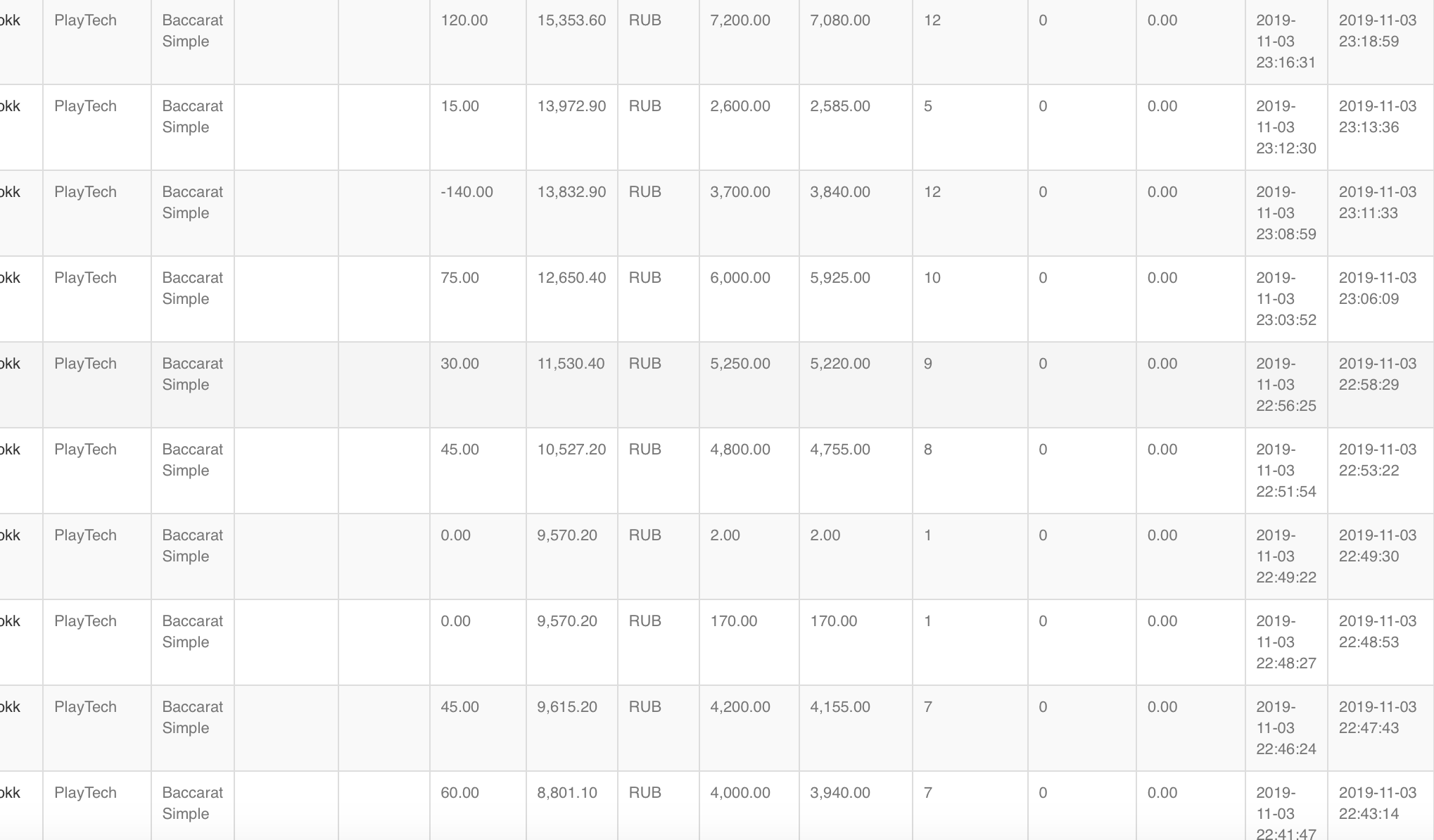Select the -140.00 negative amount cell
Image resolution: width=1434 pixels, height=840 pixels.
click(467, 192)
